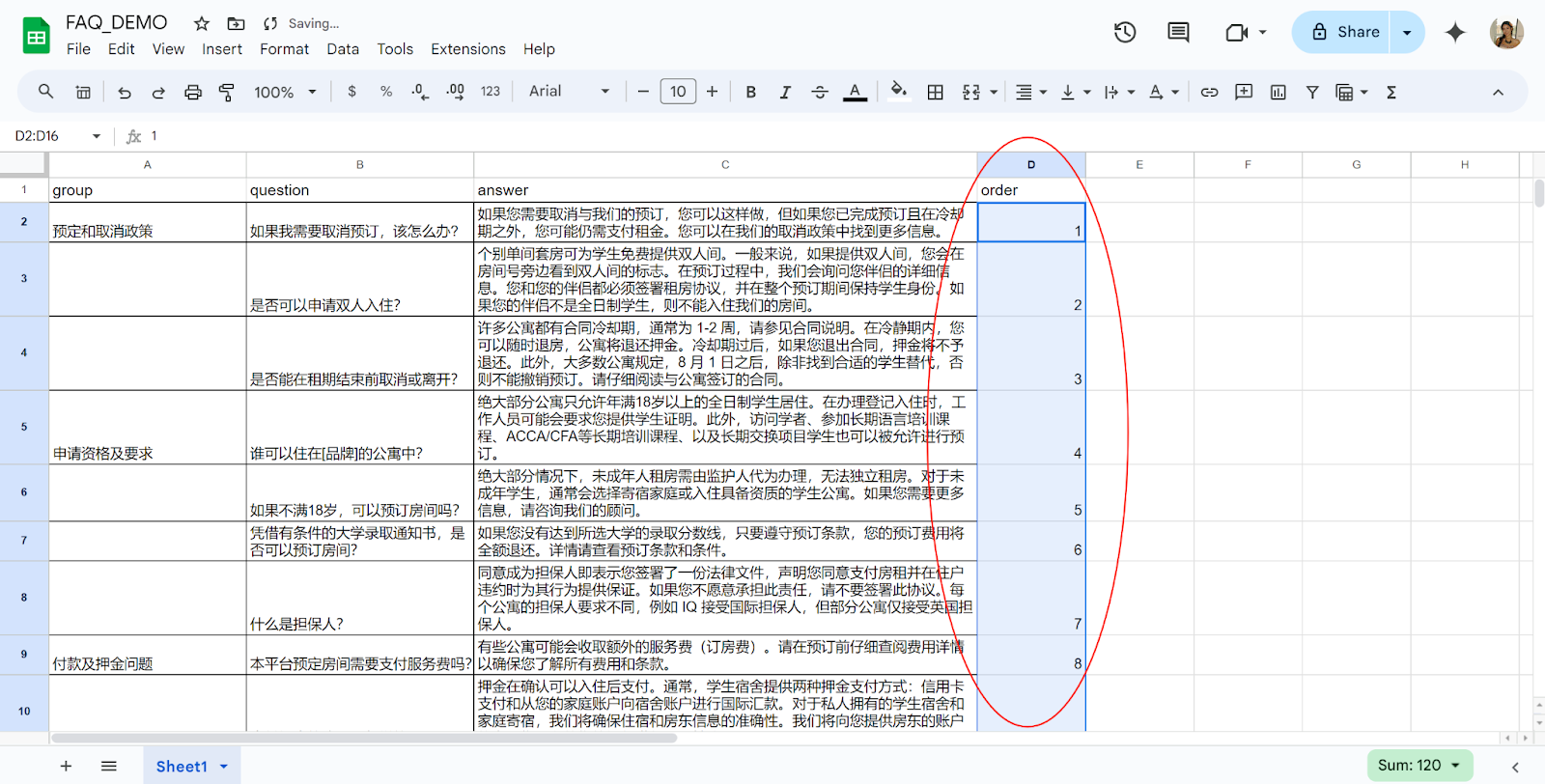Click the undo arrow icon
Image resolution: width=1545 pixels, height=784 pixels.
(x=125, y=93)
